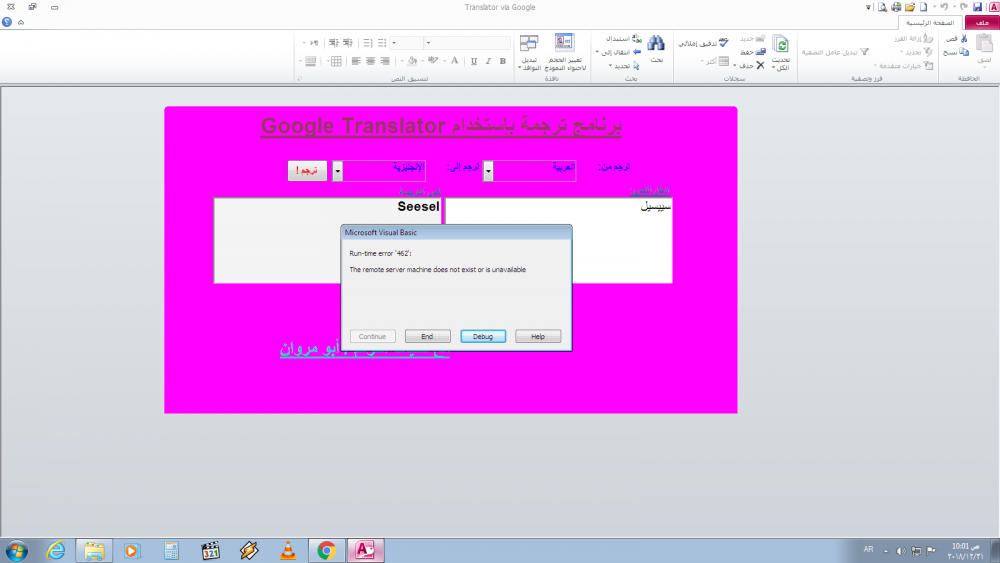1000x563 pixels.
Task: Toggle the numbered list button
Action: tap(367, 43)
